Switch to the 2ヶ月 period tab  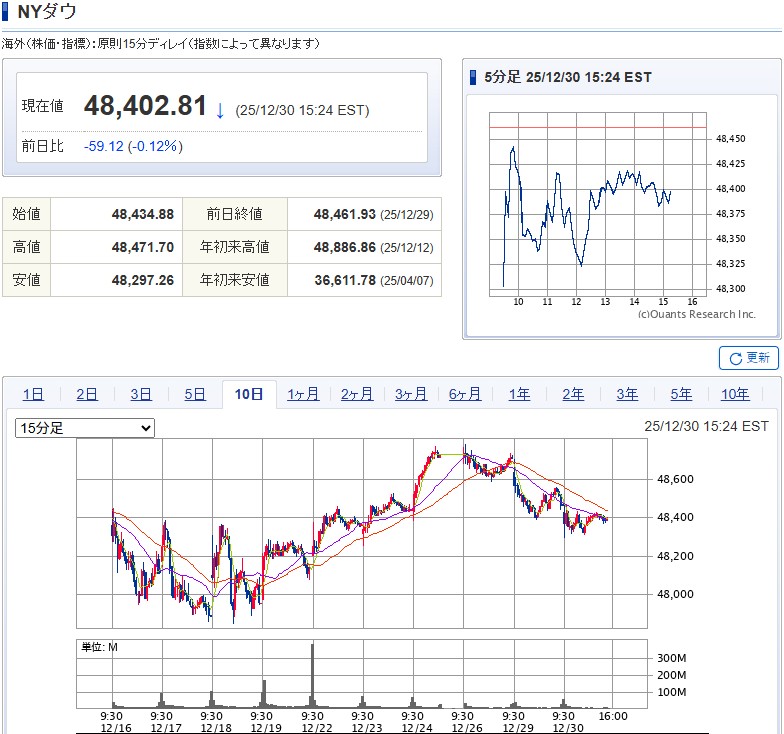point(357,394)
